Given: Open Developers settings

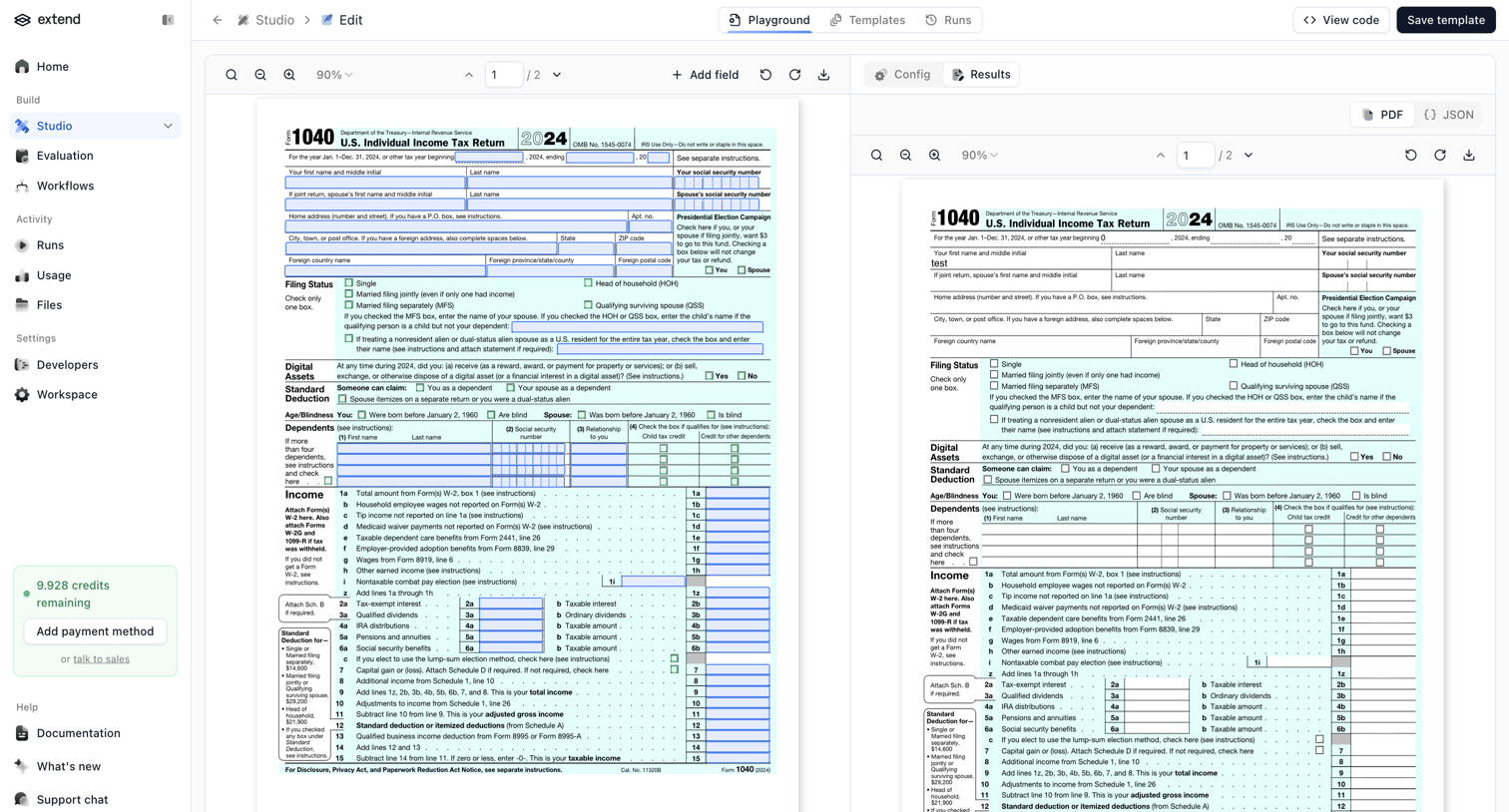Looking at the screenshot, I should [96, 365].
